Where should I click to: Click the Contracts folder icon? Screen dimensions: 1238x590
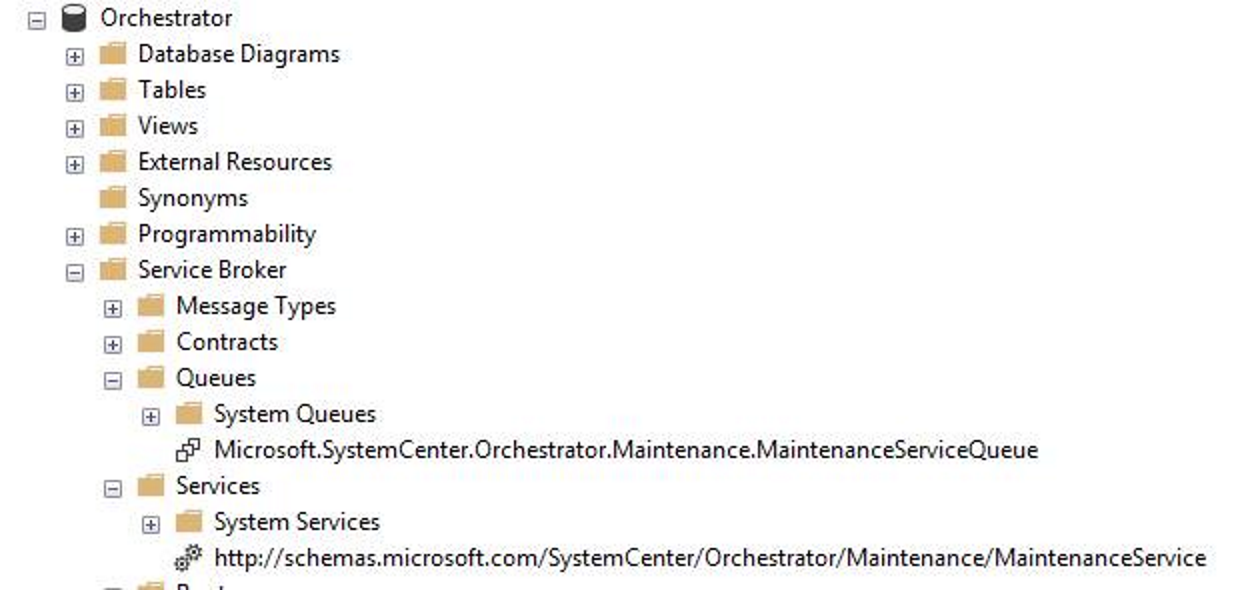[151, 341]
